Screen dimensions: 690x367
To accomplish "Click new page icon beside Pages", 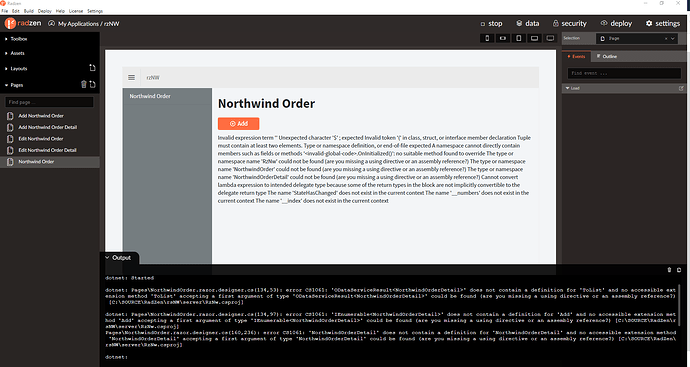I will tap(92, 84).
